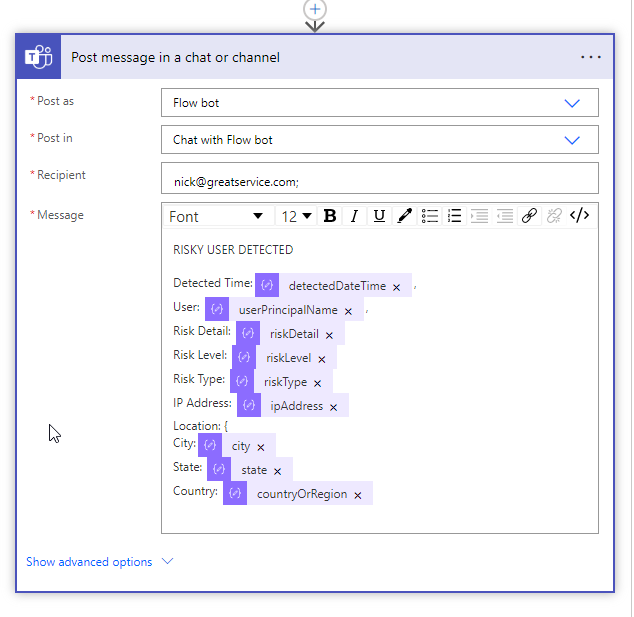Open the Font family dropdown
The image size is (634, 617).
pos(216,216)
